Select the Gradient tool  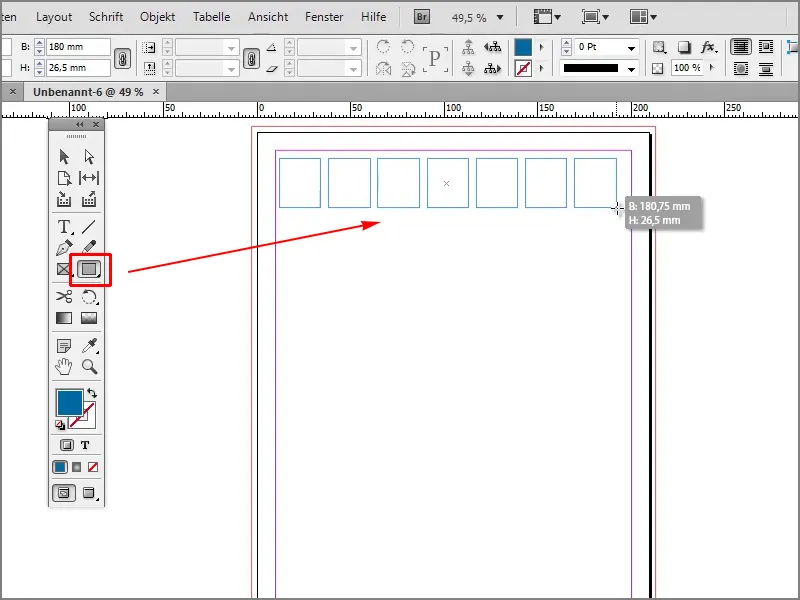(62, 317)
